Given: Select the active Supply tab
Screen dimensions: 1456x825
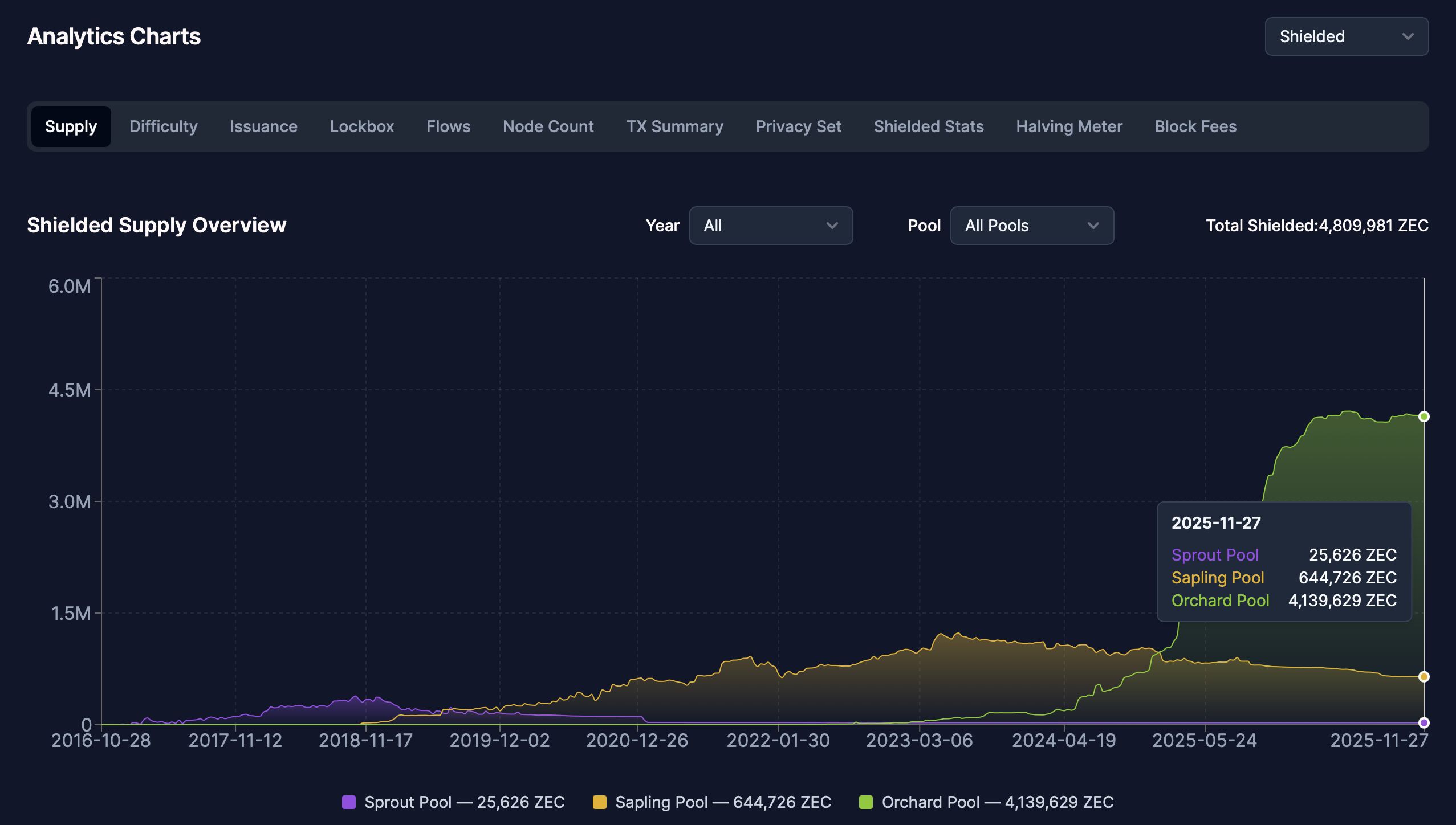Looking at the screenshot, I should pos(71,126).
